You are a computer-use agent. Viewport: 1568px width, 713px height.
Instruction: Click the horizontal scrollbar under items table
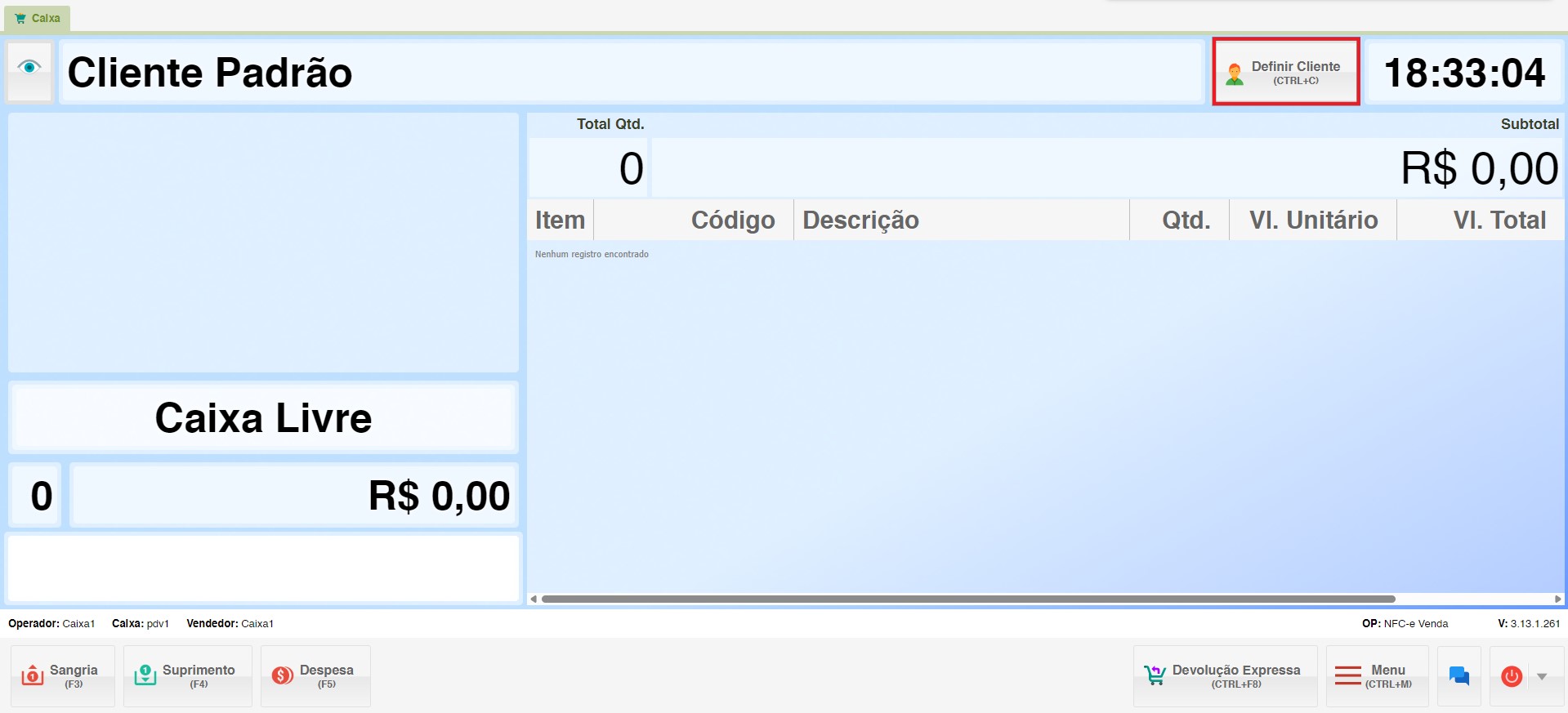[967, 599]
